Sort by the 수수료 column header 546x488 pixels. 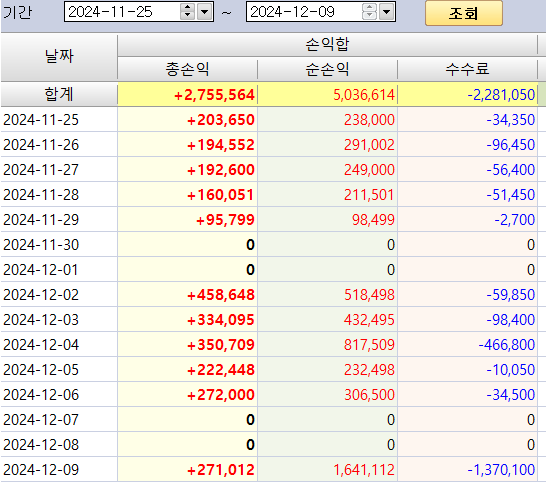tap(467, 69)
